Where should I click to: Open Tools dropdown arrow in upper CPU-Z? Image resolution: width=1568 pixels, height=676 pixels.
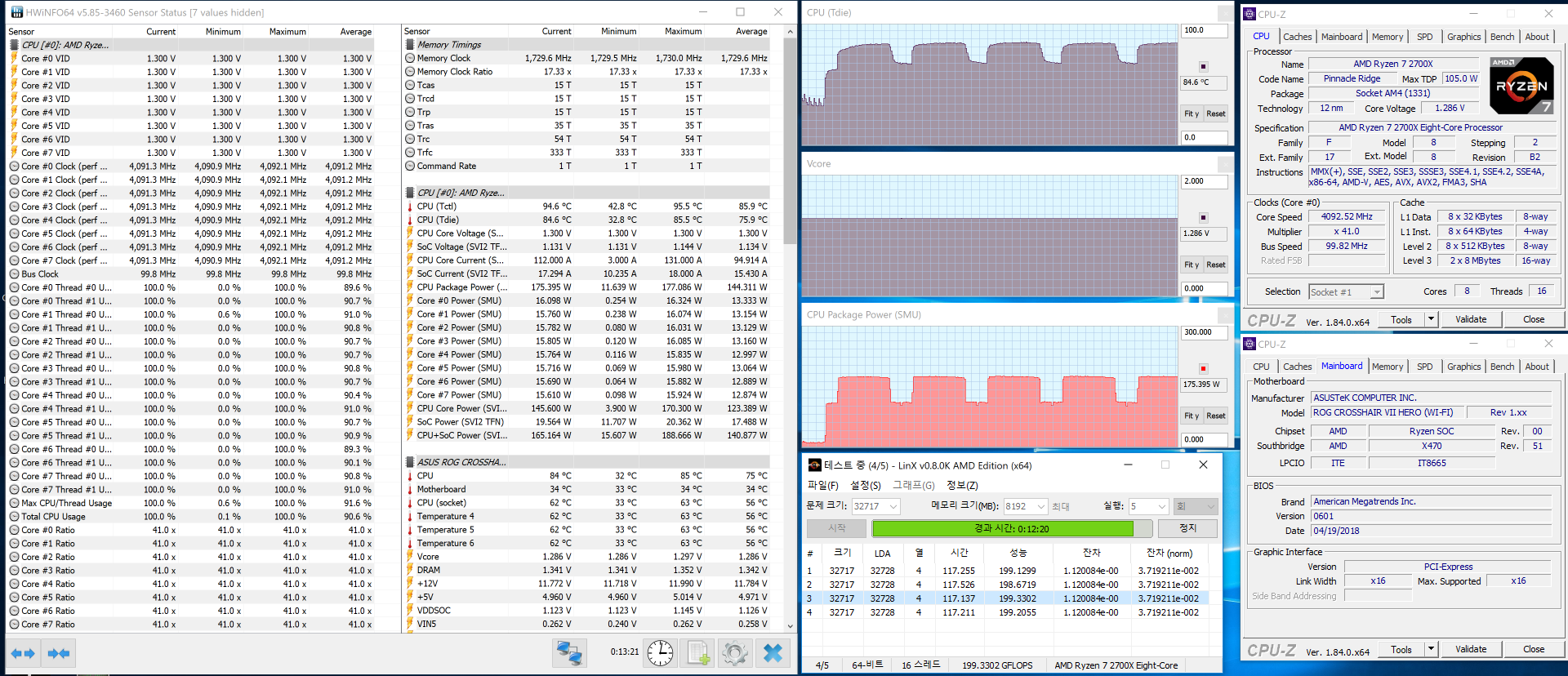pyautogui.click(x=1431, y=319)
